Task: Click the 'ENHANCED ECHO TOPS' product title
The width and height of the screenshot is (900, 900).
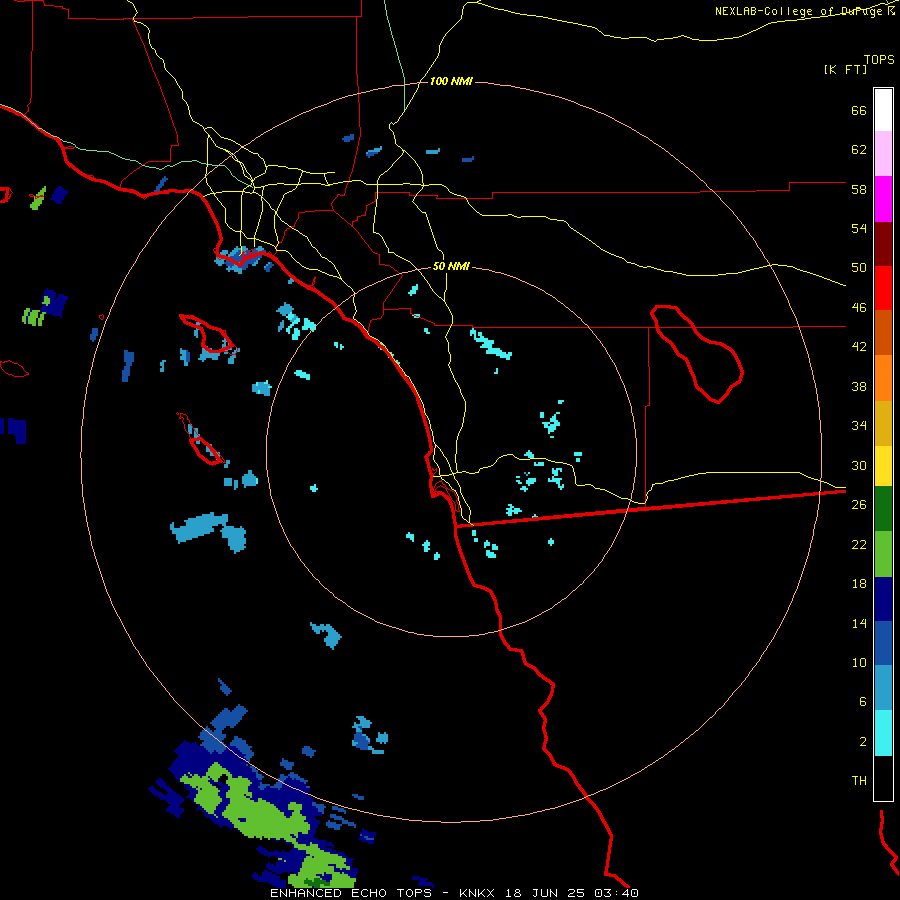Action: tap(351, 893)
